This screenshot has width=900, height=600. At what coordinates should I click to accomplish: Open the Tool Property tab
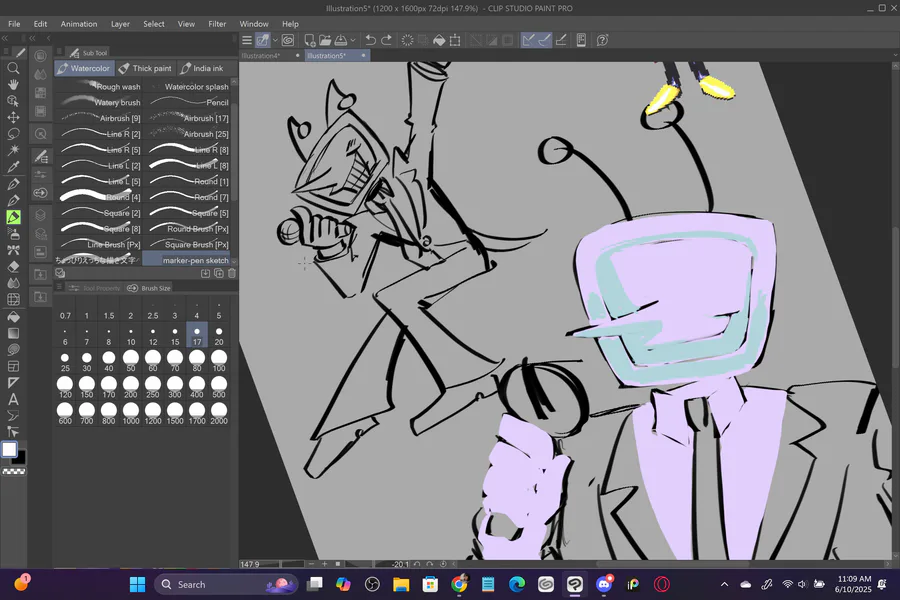(x=95, y=288)
